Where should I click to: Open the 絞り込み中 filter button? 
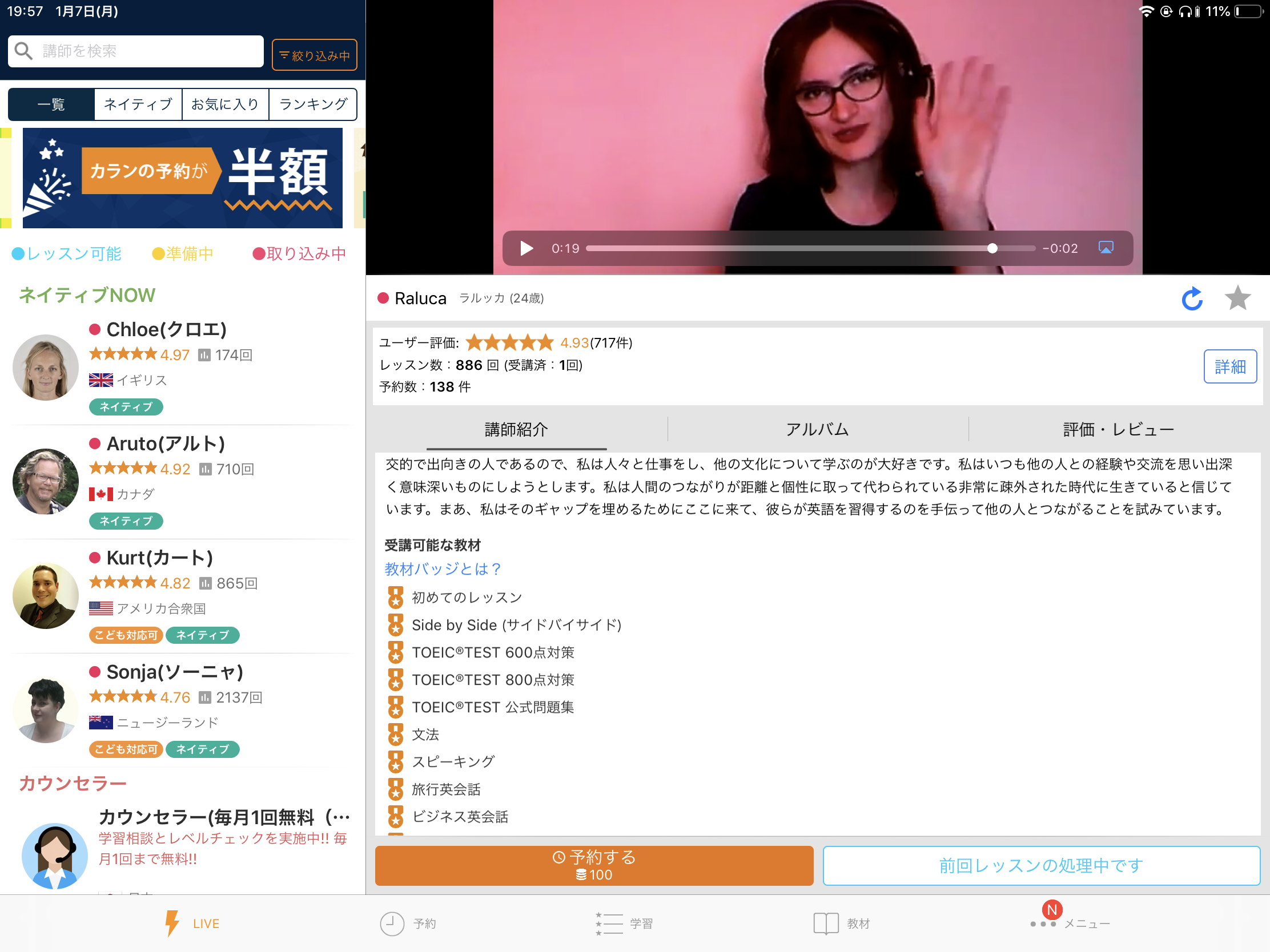coord(314,55)
